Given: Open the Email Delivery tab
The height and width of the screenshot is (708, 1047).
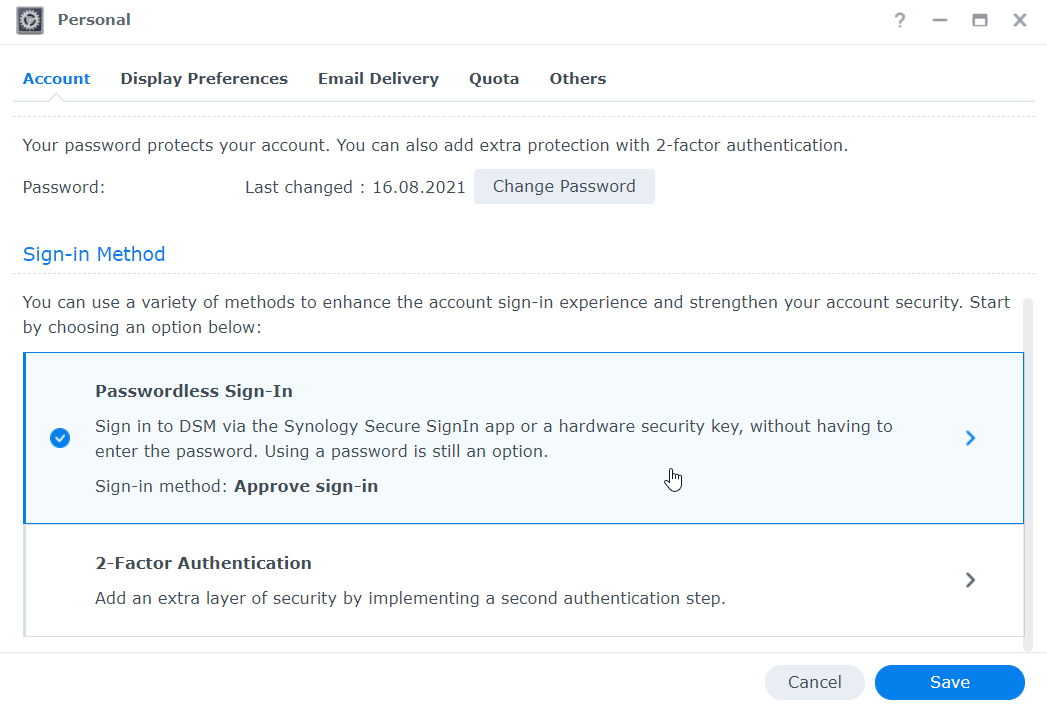Looking at the screenshot, I should pos(378,78).
